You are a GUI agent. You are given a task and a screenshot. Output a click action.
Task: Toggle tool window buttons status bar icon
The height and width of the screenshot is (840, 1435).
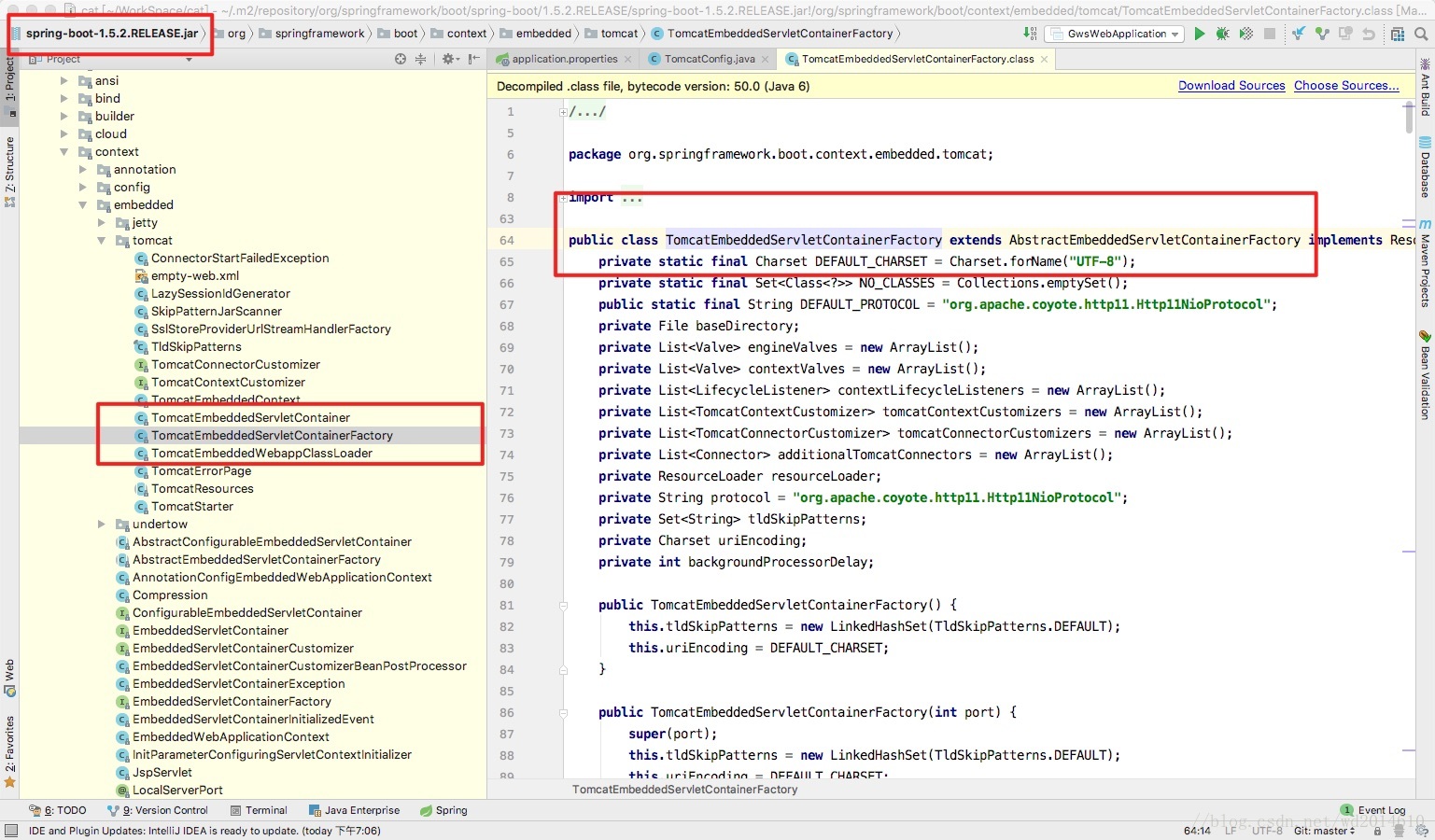pyautogui.click(x=10, y=831)
